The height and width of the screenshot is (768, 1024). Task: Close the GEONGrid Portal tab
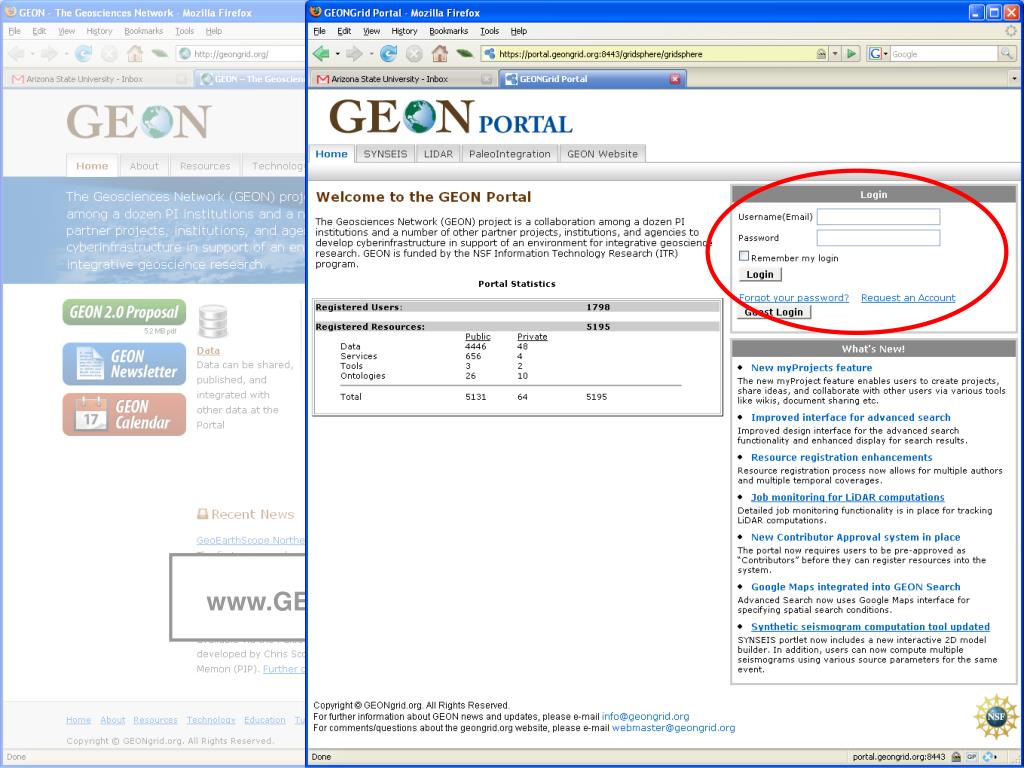pyautogui.click(x=675, y=79)
